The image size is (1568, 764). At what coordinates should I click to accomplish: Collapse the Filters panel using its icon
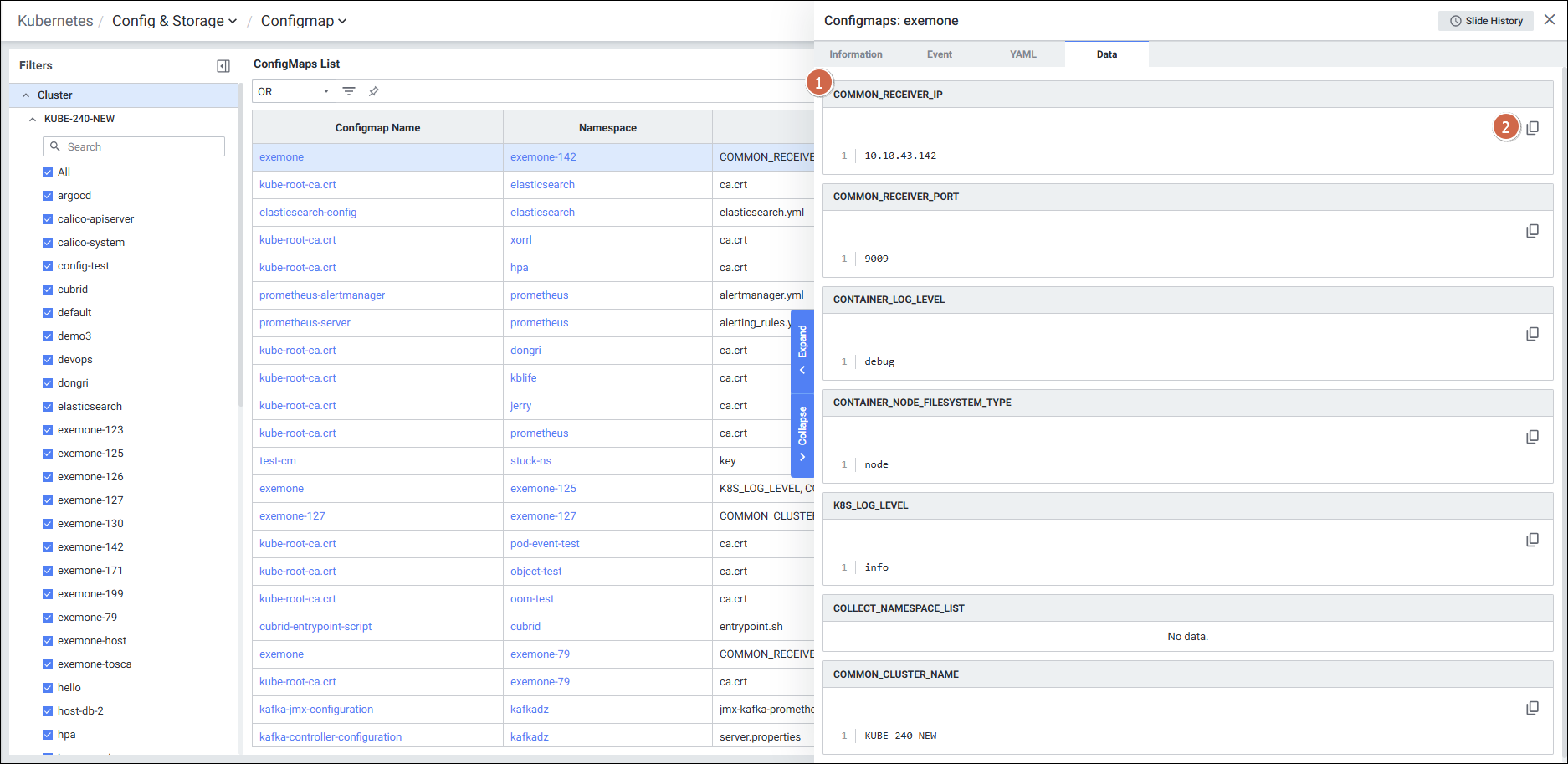click(x=223, y=66)
